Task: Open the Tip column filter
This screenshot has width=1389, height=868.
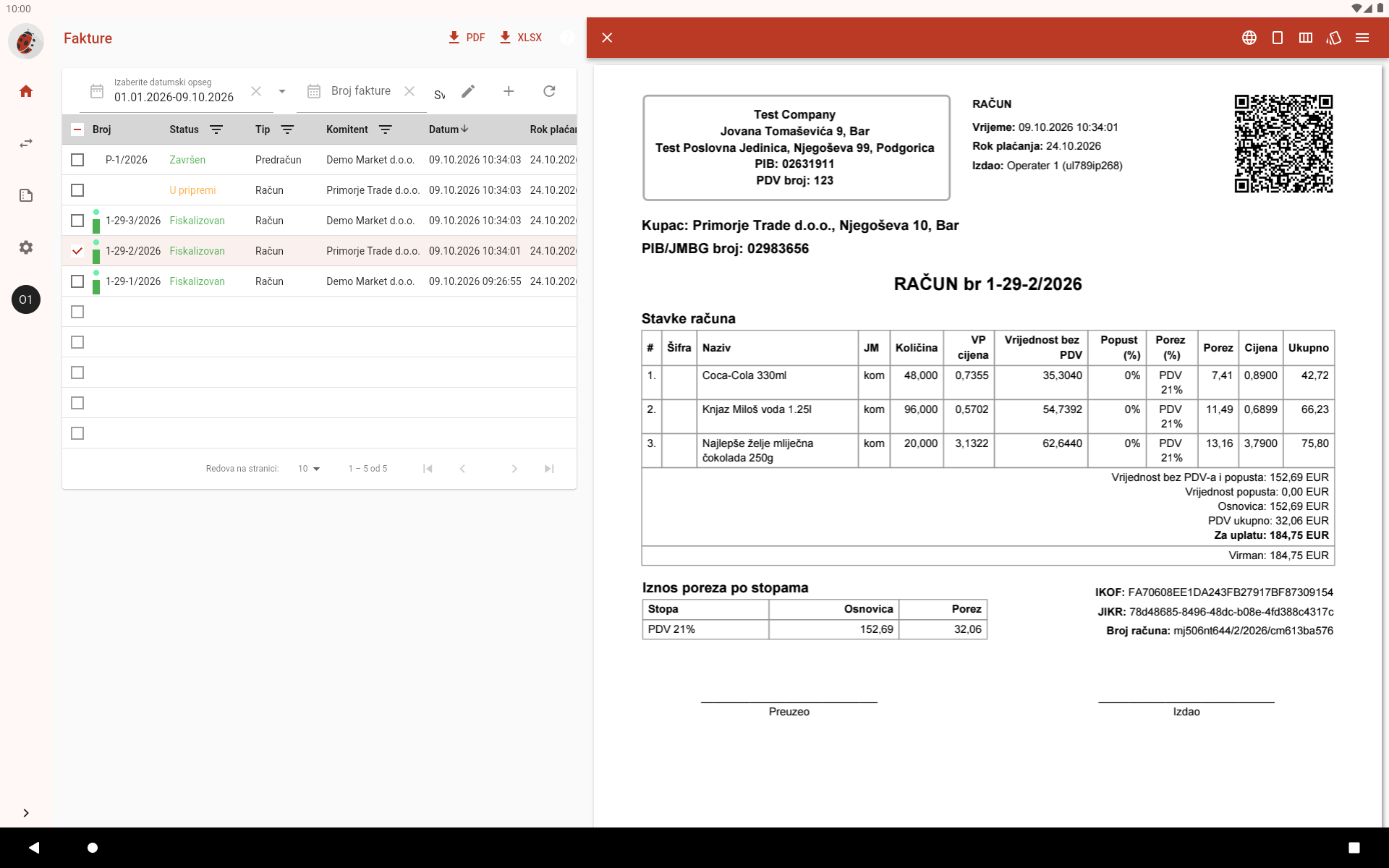Action: (287, 129)
